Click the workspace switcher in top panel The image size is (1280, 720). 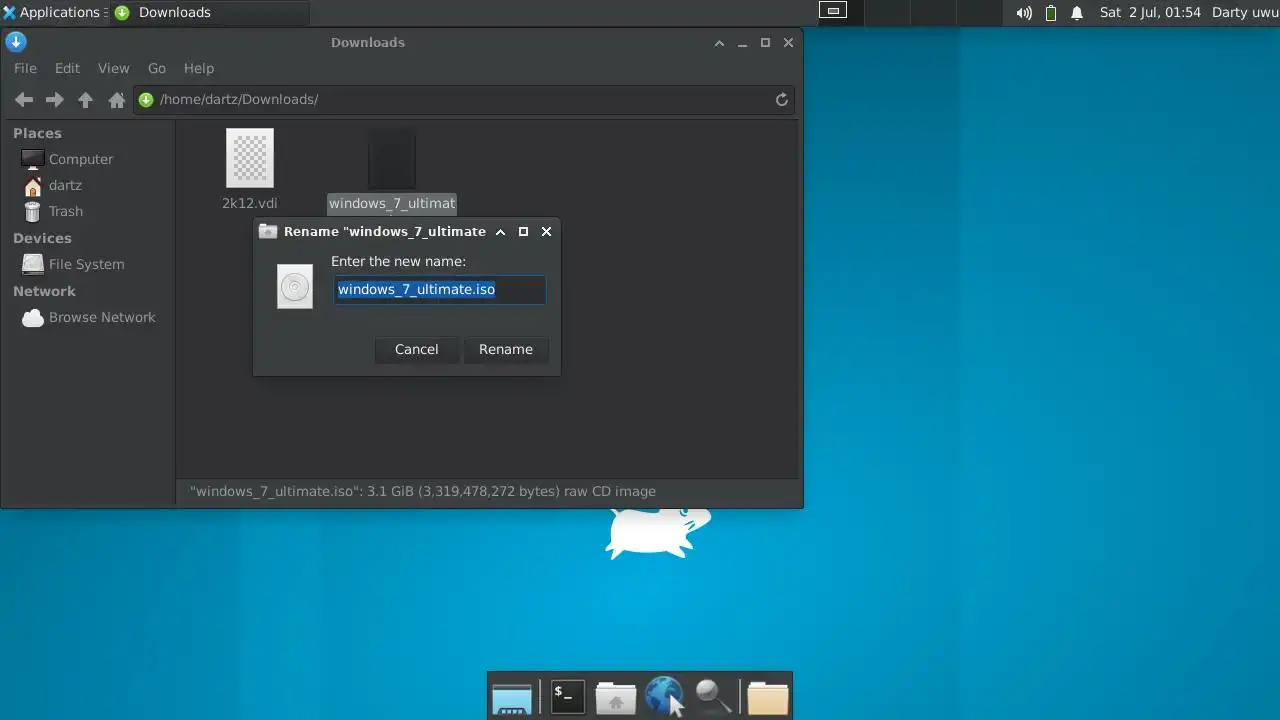click(x=909, y=12)
